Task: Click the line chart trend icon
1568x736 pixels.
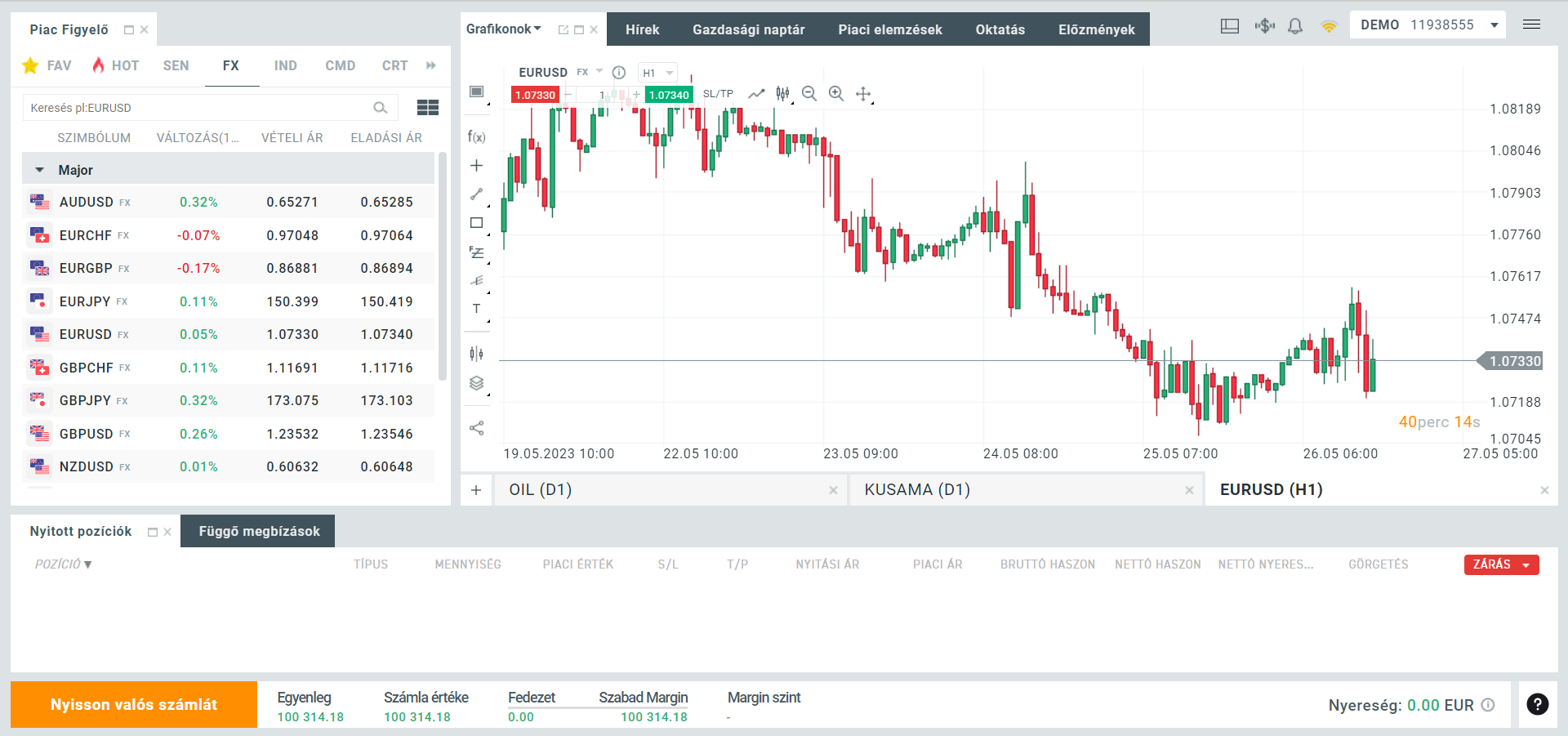Action: (757, 93)
